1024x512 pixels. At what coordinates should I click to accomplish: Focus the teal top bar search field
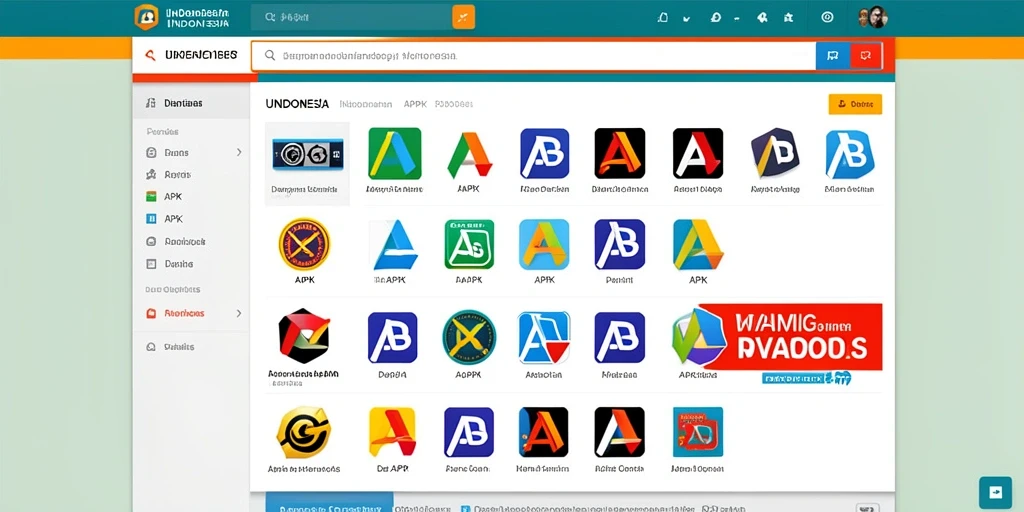coord(351,17)
